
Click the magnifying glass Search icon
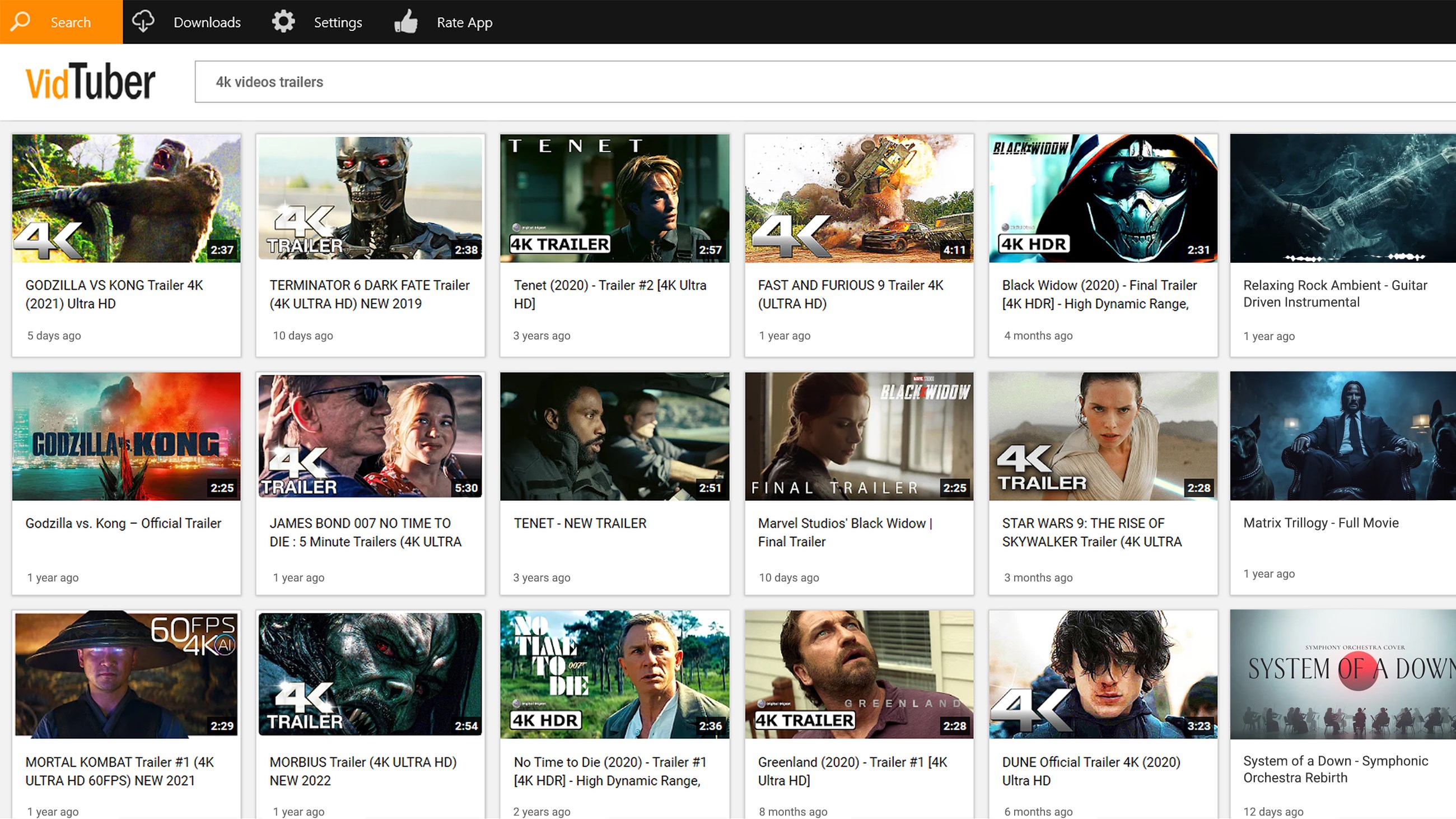click(20, 21)
